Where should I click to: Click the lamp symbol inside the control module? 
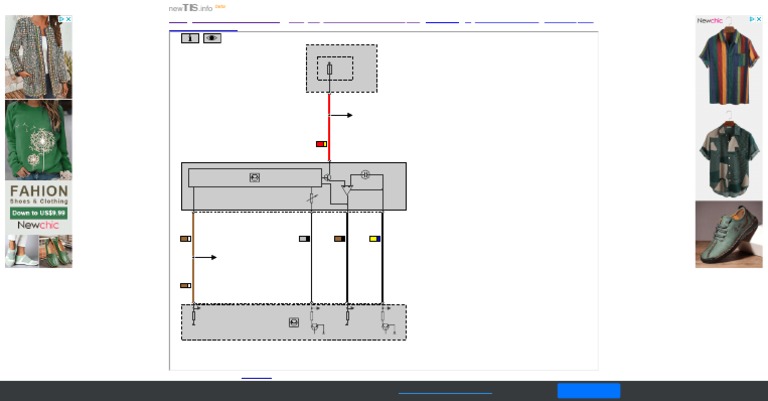coord(365,174)
